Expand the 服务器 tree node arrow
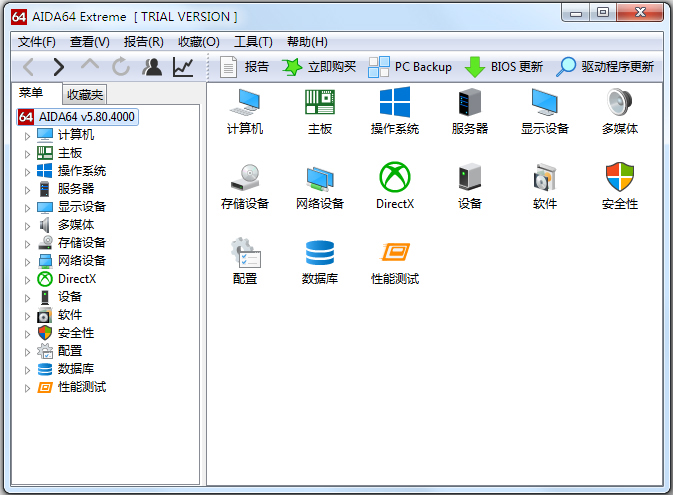 pos(27,190)
